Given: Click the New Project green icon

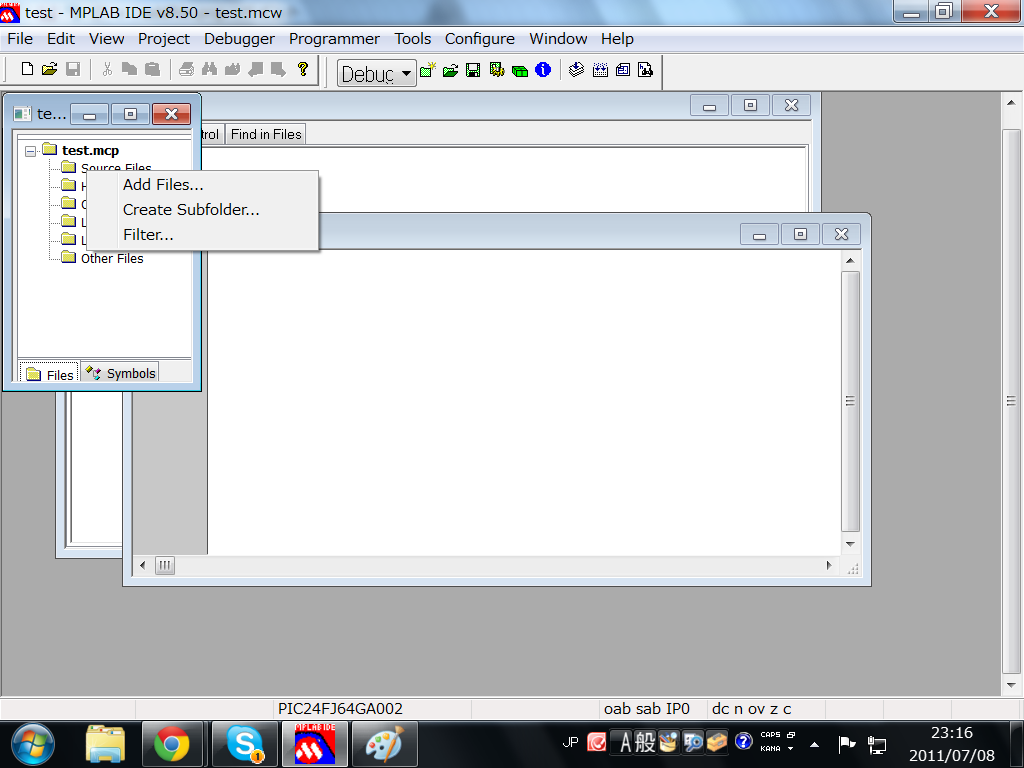Looking at the screenshot, I should pyautogui.click(x=428, y=70).
